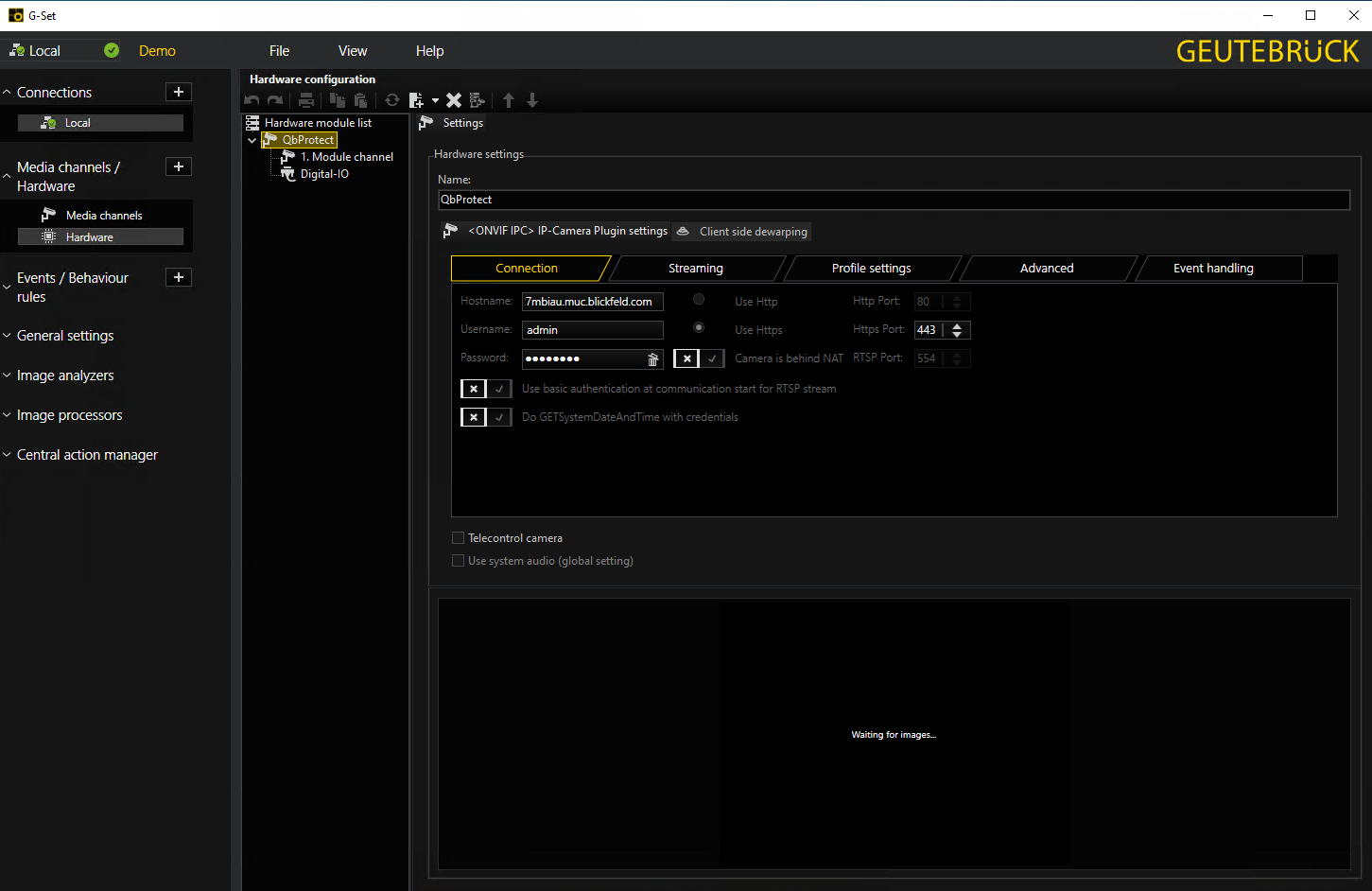Expand the General settings section
The width and height of the screenshot is (1372, 891).
pos(65,336)
